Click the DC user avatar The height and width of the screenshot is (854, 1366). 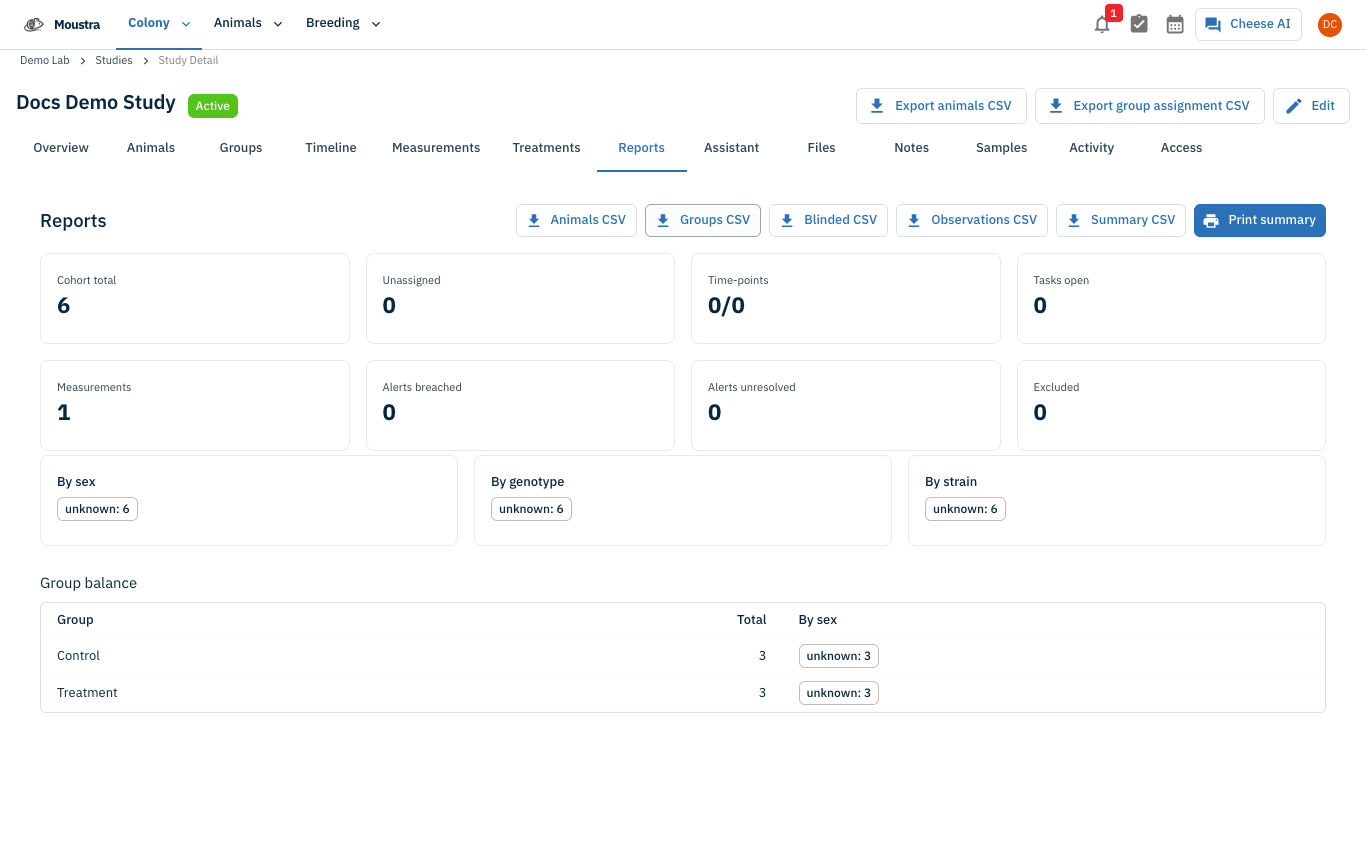click(x=1329, y=25)
